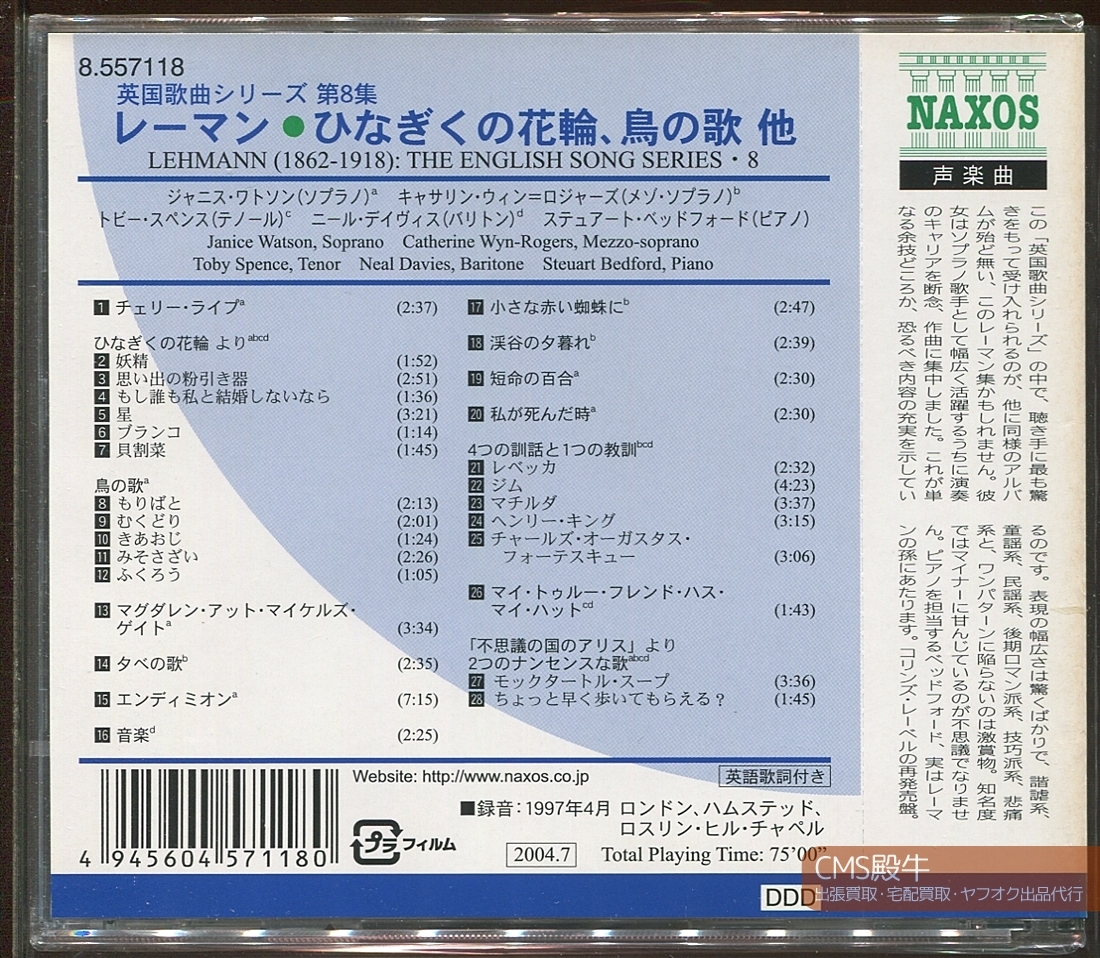
Task: Click the catalog number 8.557118
Action: [132, 67]
